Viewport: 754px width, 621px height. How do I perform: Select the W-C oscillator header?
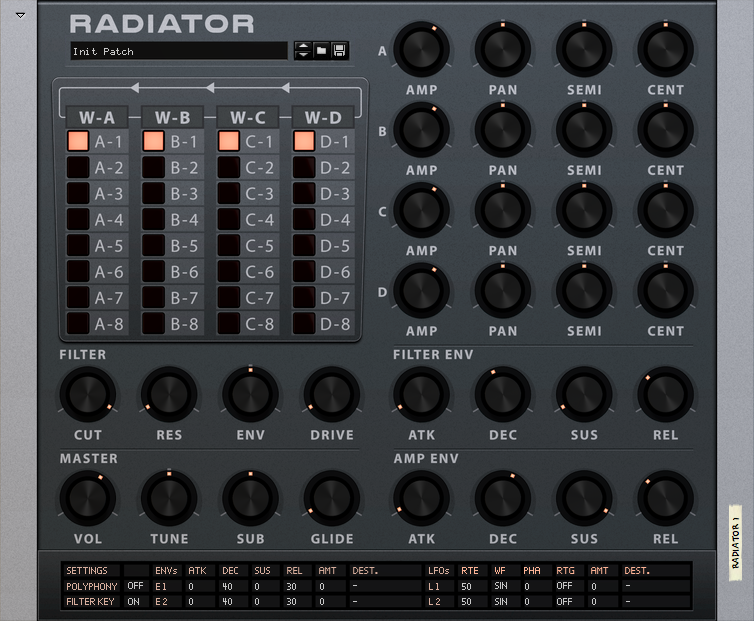(x=248, y=117)
